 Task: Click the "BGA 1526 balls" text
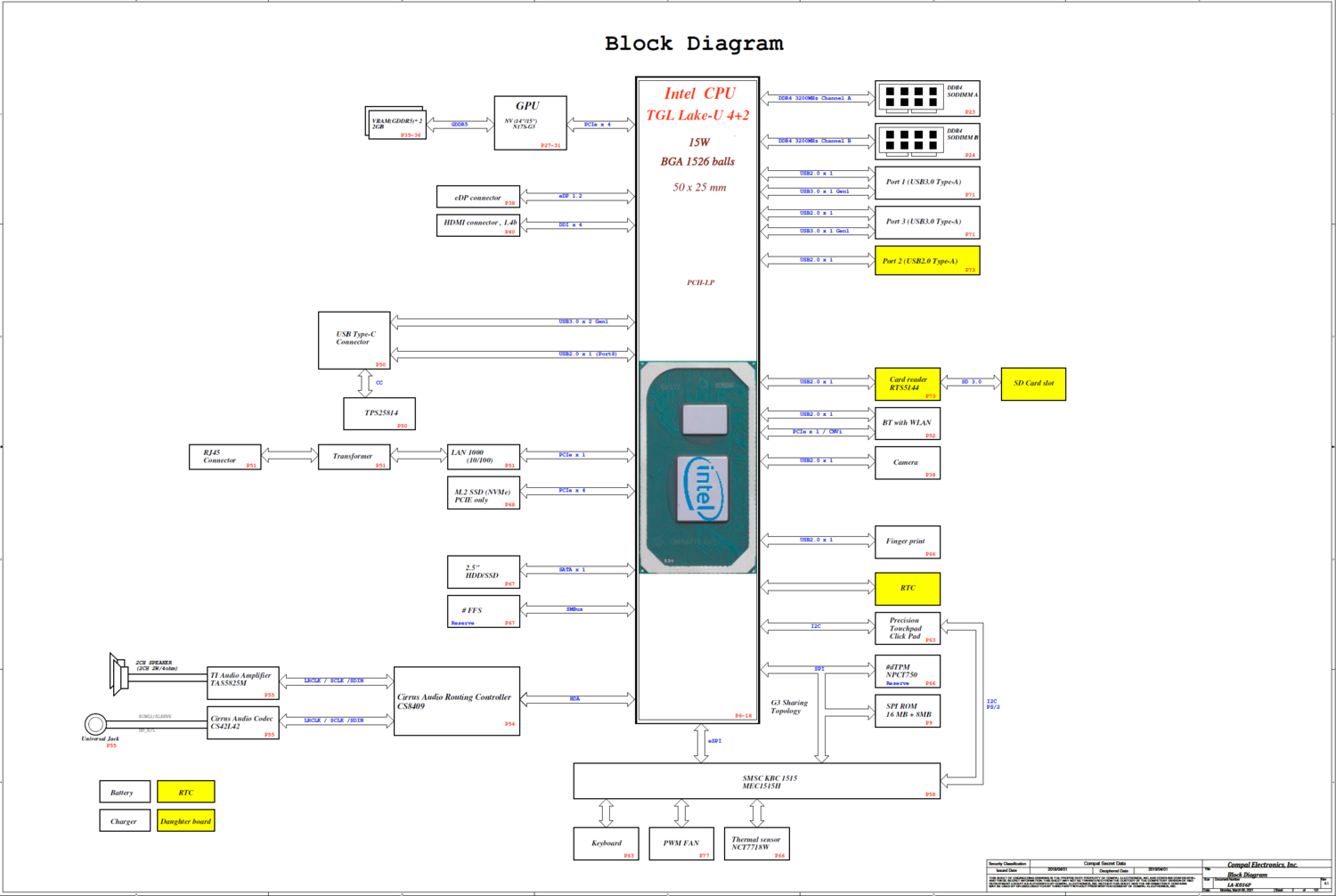point(697,161)
